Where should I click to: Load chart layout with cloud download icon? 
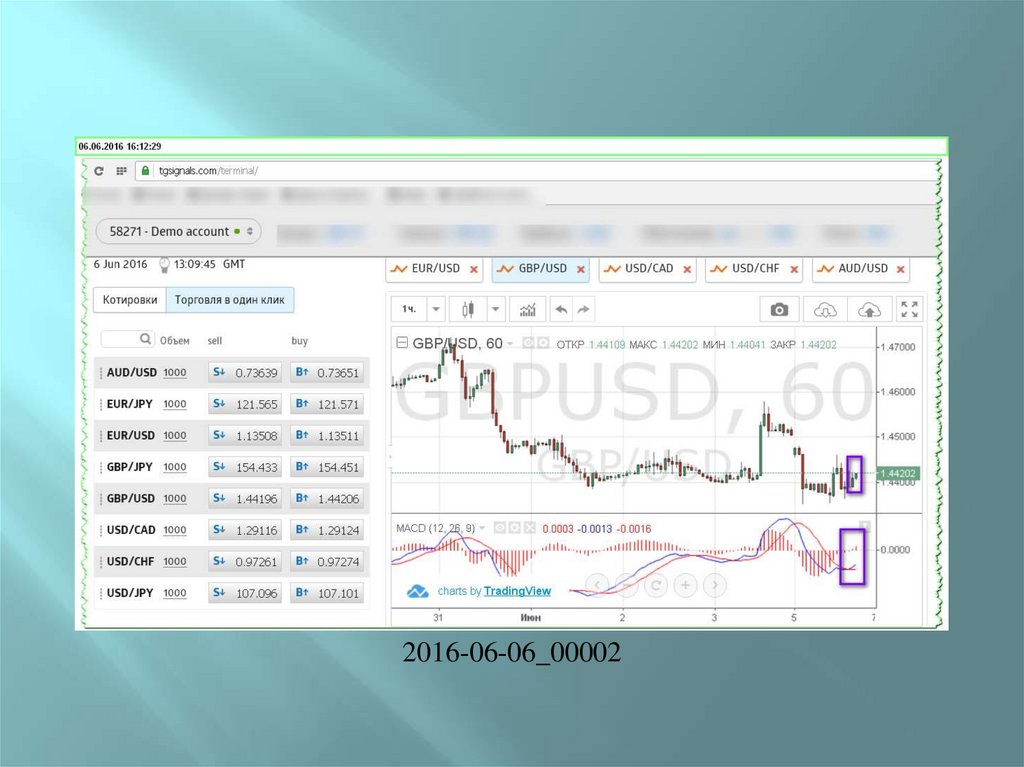tap(825, 310)
